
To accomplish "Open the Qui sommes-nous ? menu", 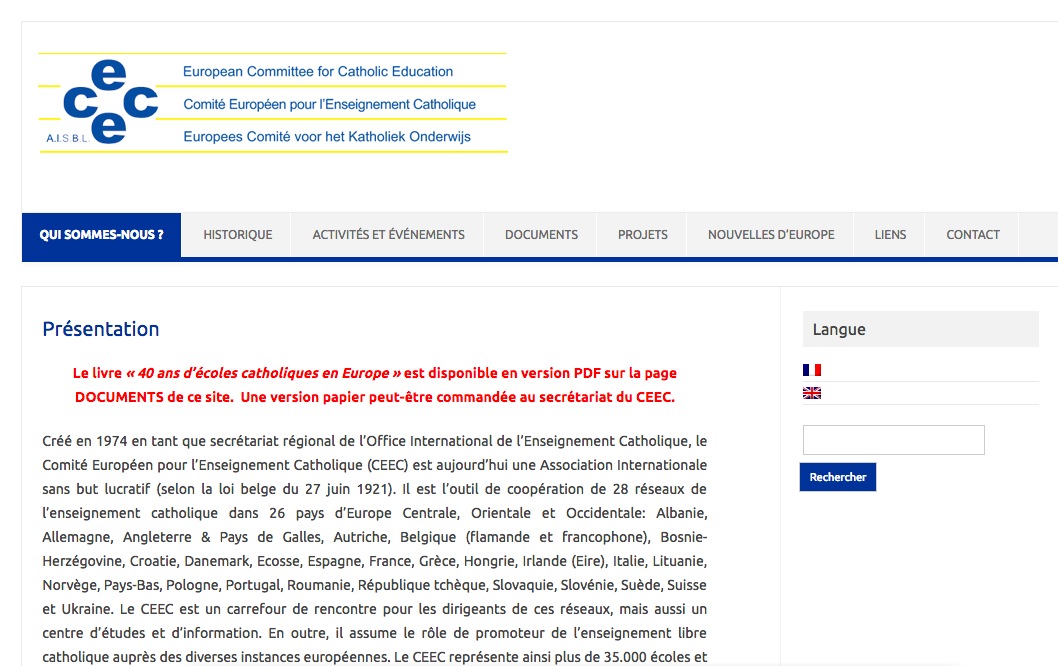I will (101, 235).
